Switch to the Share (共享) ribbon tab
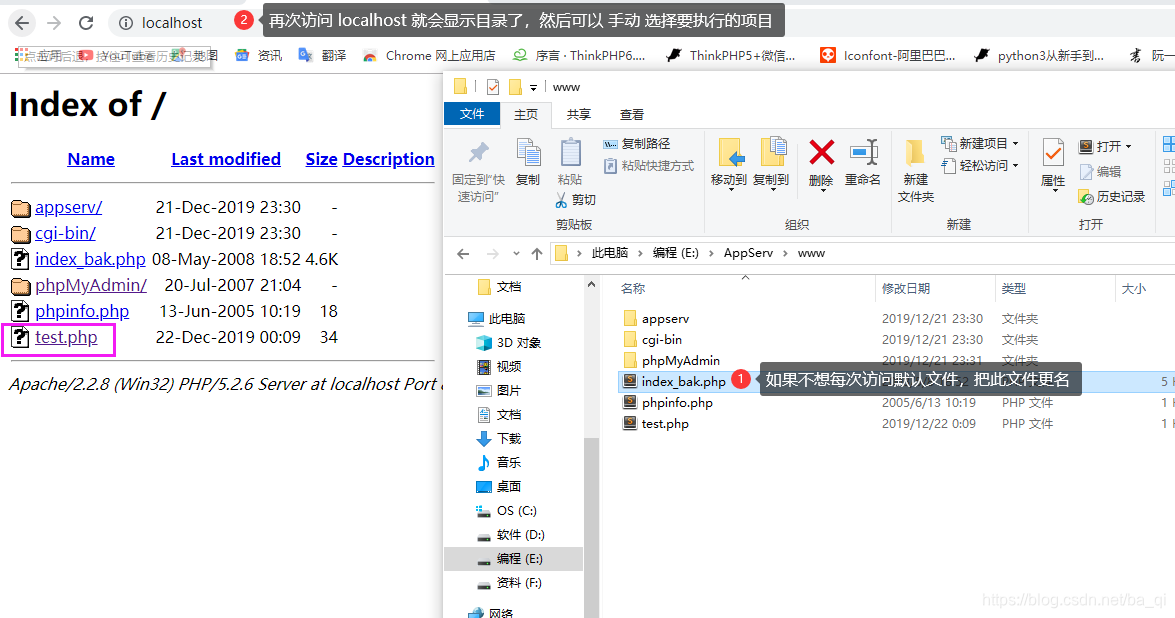The image size is (1175, 618). point(577,113)
